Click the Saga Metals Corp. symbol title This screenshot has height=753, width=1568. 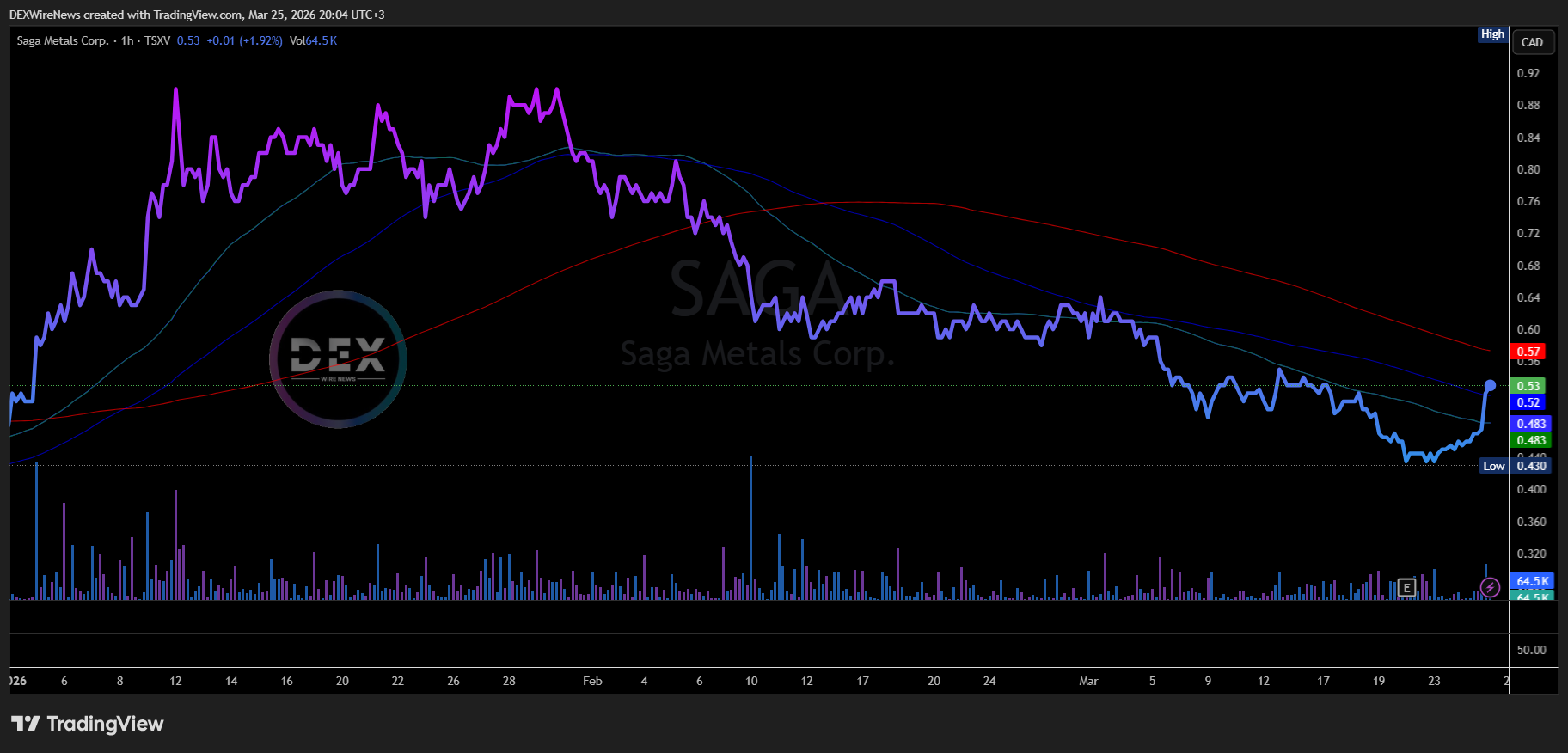pos(63,40)
